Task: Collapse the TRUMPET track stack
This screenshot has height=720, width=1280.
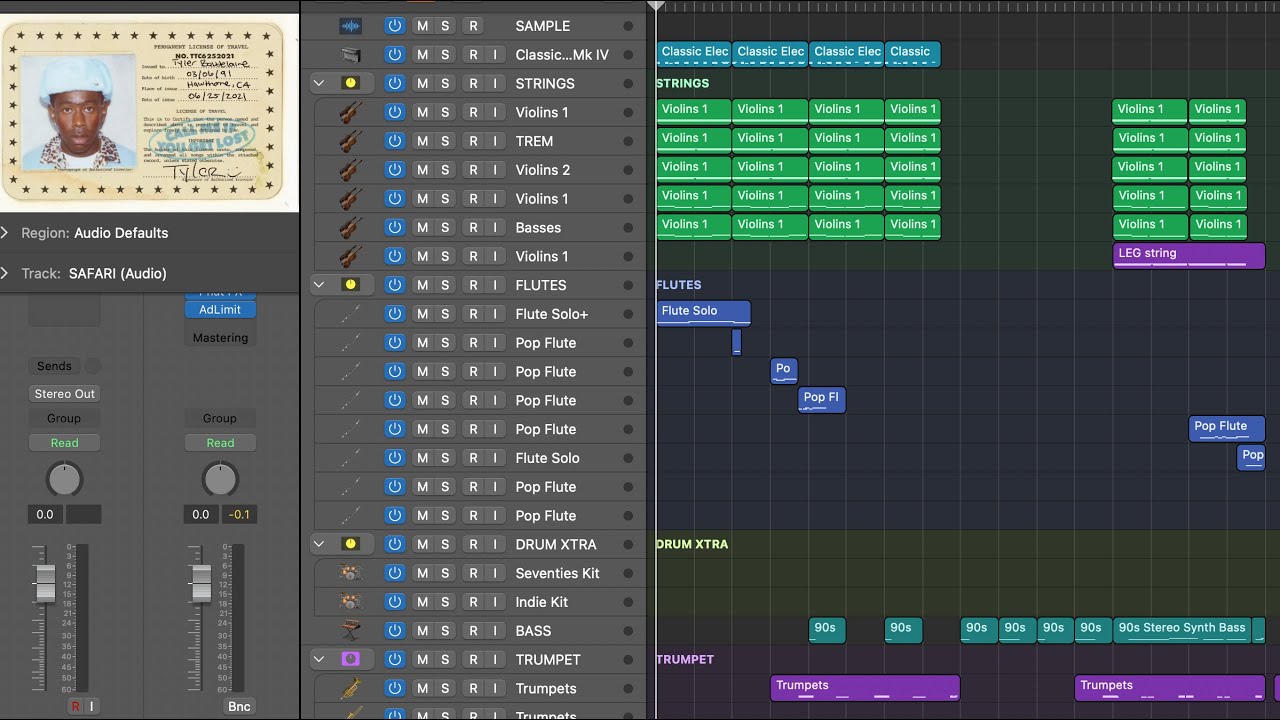Action: tap(319, 660)
